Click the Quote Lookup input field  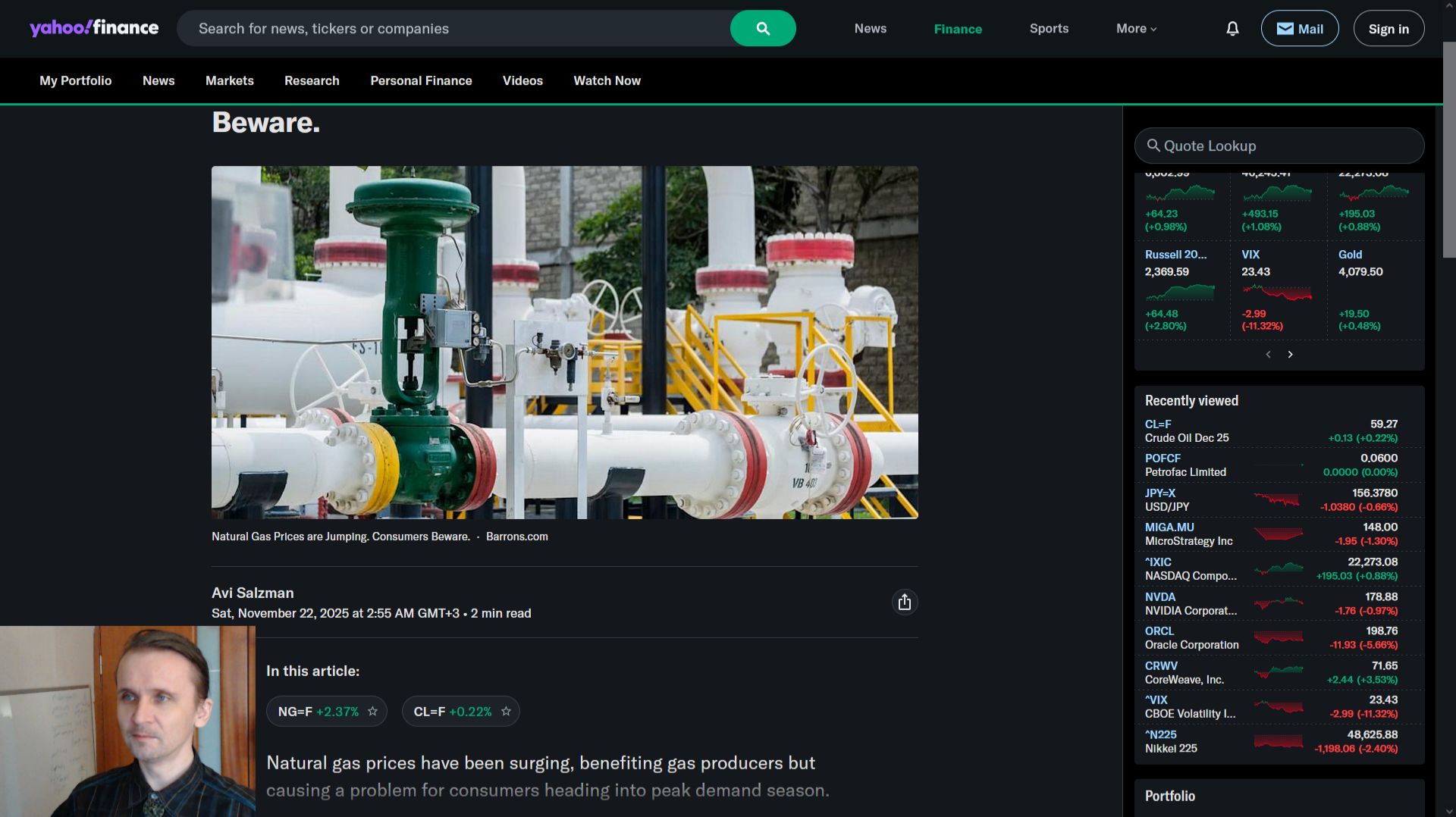point(1279,146)
